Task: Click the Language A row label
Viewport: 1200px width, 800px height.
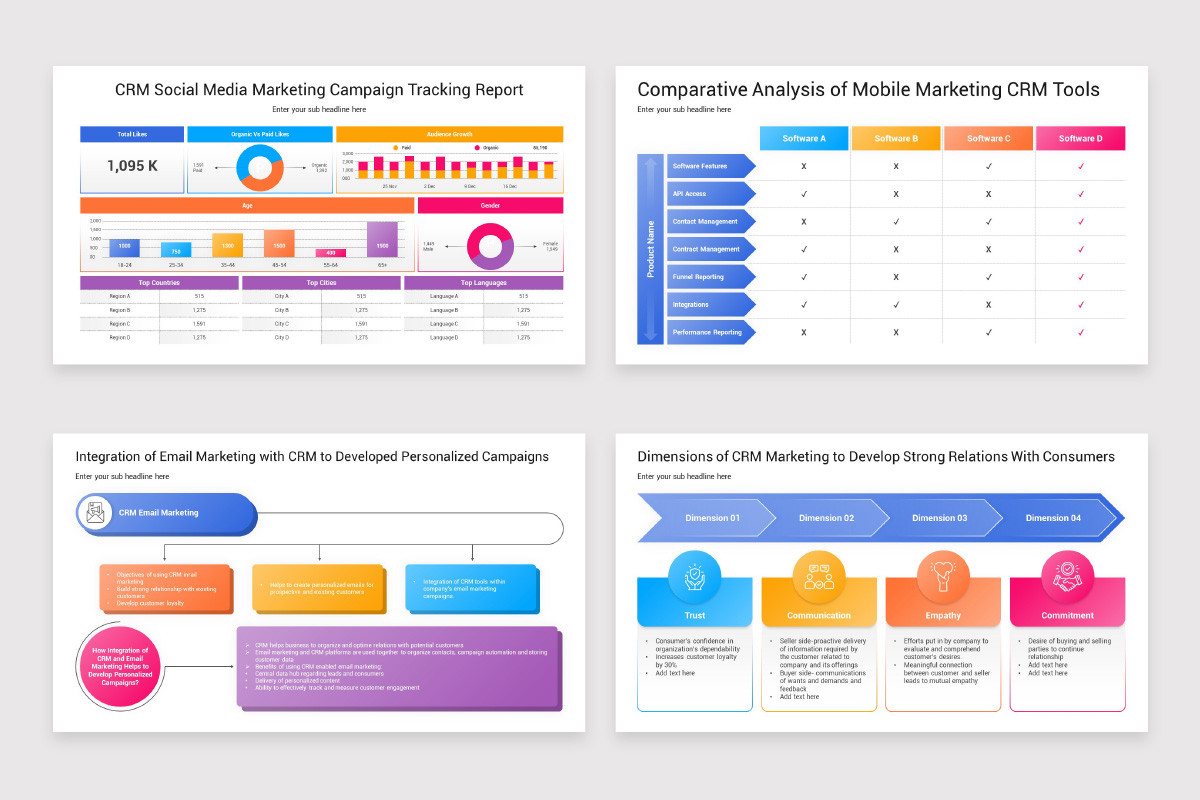Action: coord(444,296)
